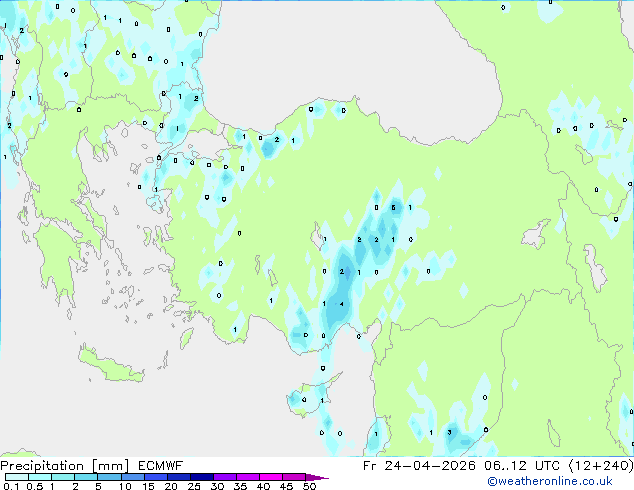Click the legend label "15"
This screenshot has width=634, height=490.
pos(148,486)
